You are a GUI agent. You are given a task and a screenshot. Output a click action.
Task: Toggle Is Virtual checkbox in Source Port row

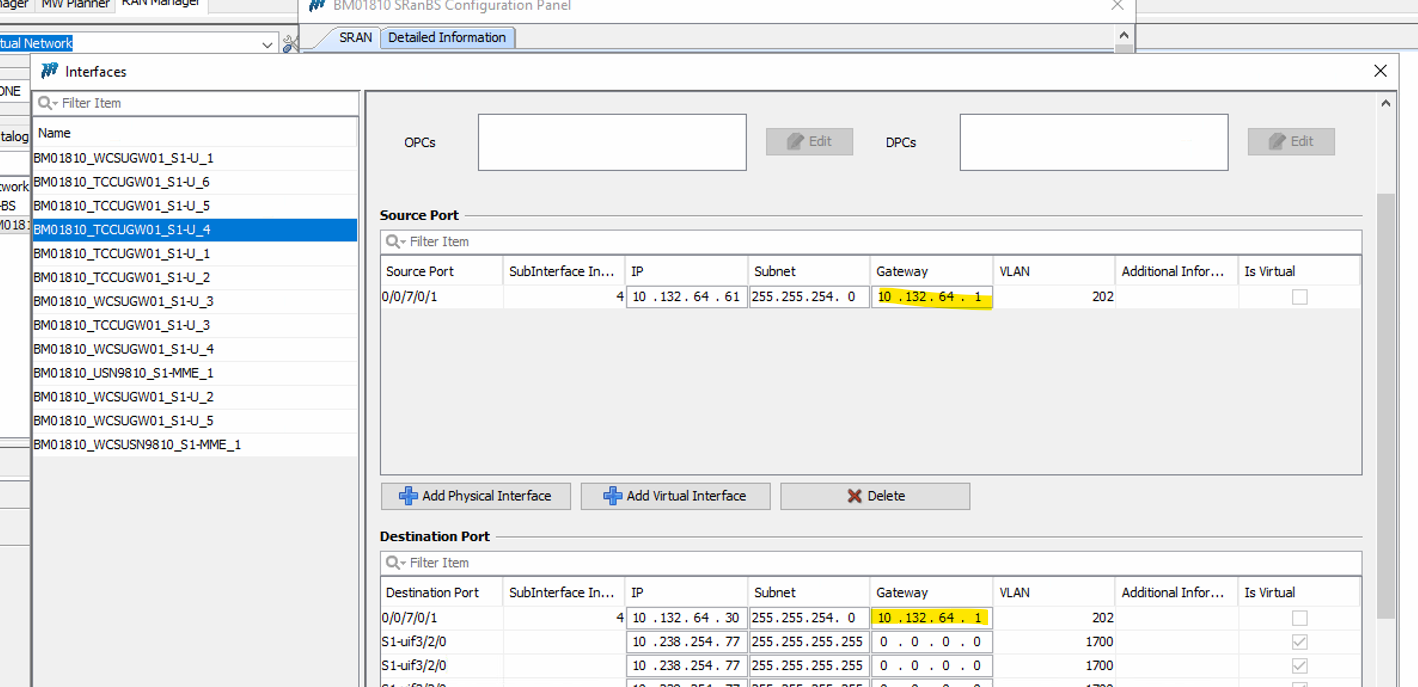[1299, 297]
